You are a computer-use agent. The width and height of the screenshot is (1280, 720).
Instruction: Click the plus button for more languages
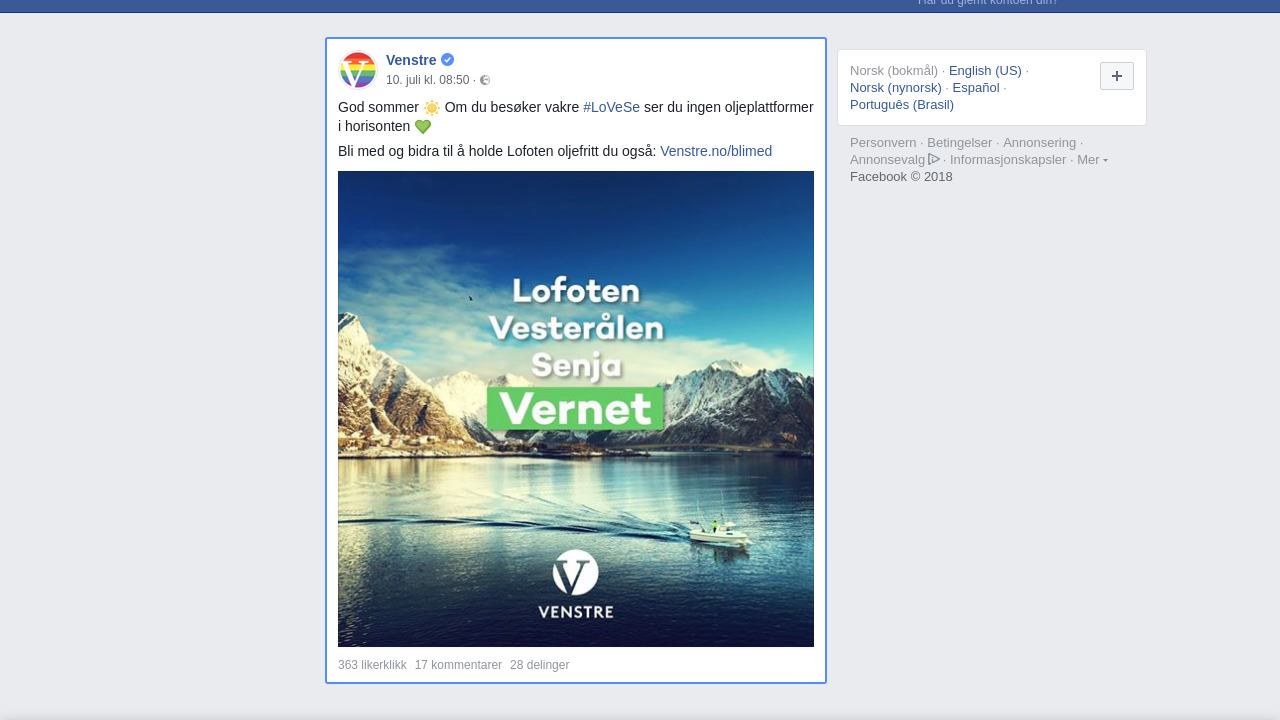coord(1117,76)
